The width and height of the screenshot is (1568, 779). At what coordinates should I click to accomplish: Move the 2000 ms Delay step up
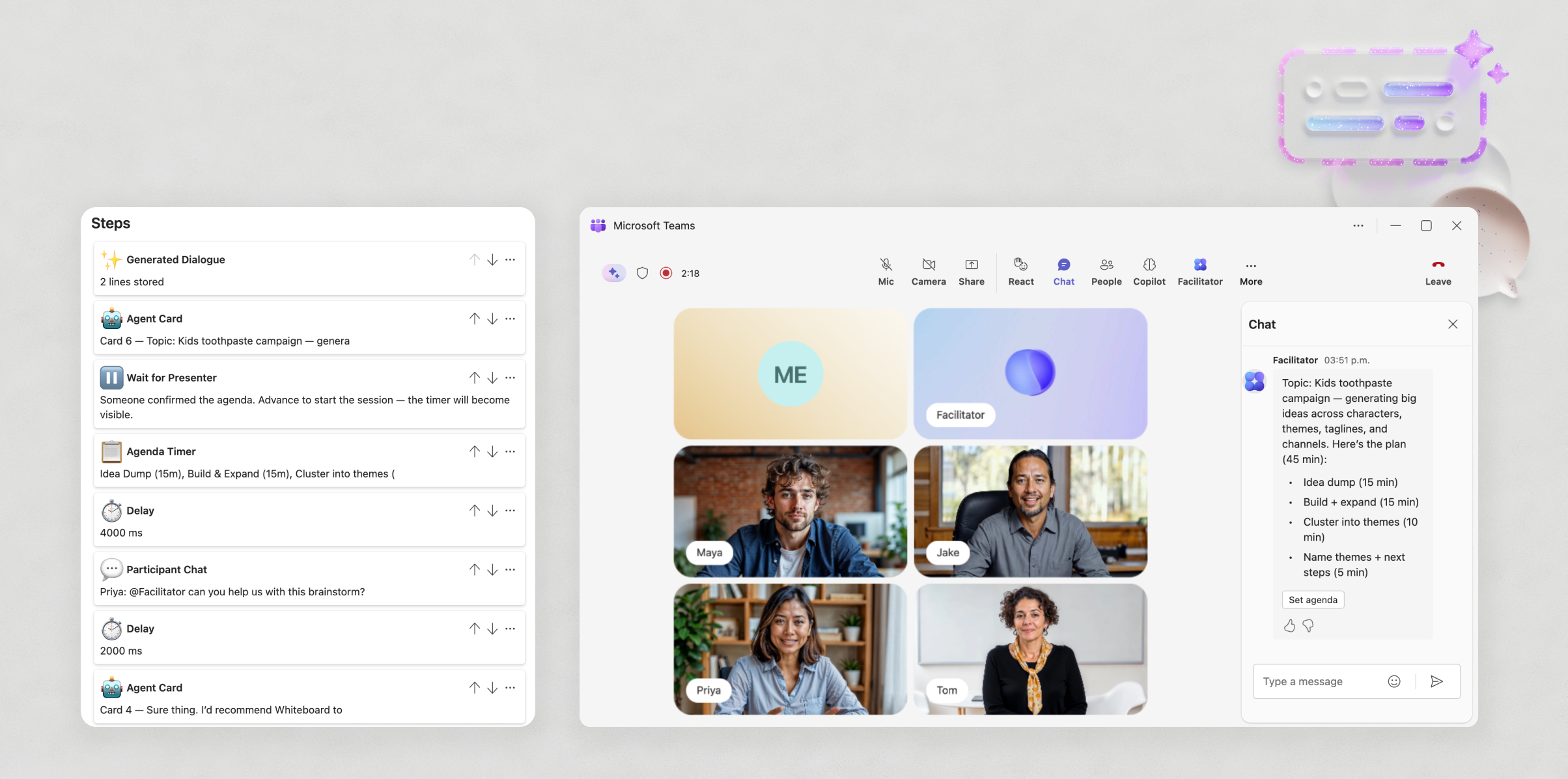click(474, 629)
